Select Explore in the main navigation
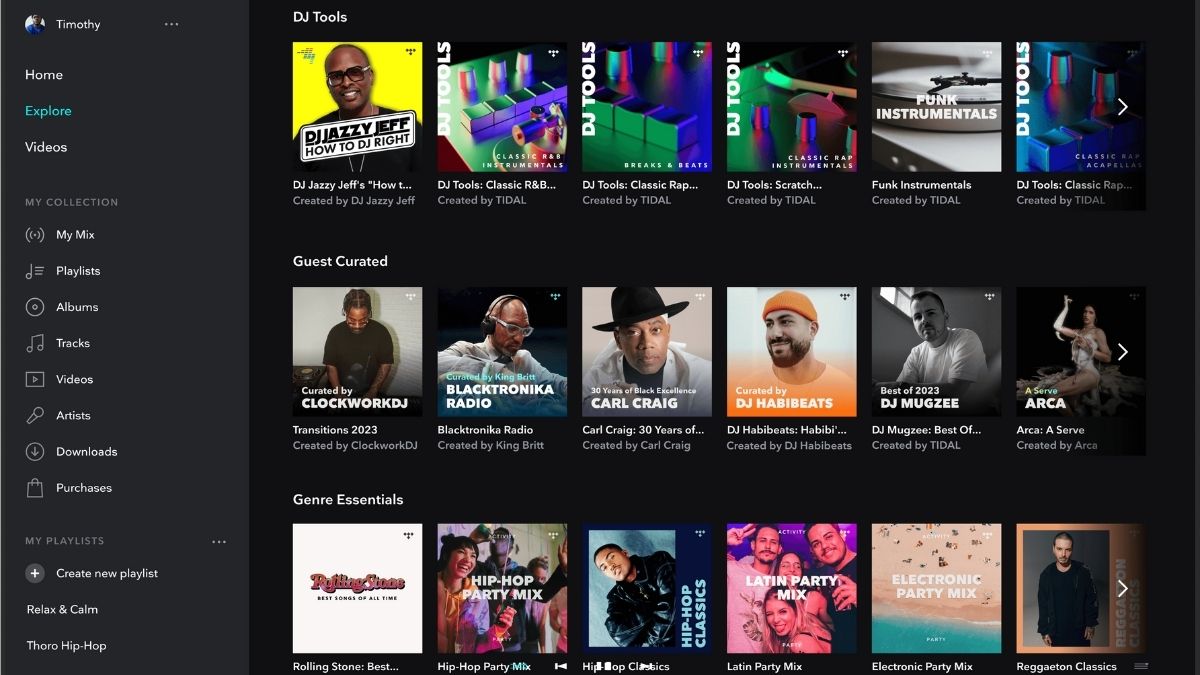 click(x=48, y=111)
